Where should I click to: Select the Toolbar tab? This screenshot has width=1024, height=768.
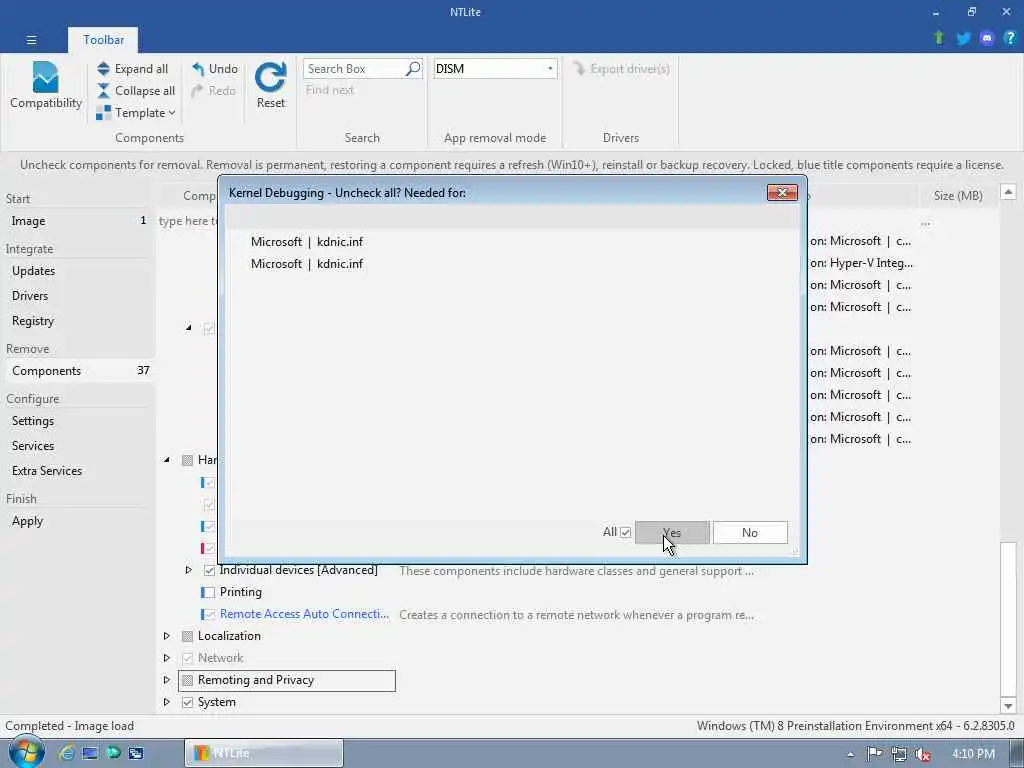point(103,40)
